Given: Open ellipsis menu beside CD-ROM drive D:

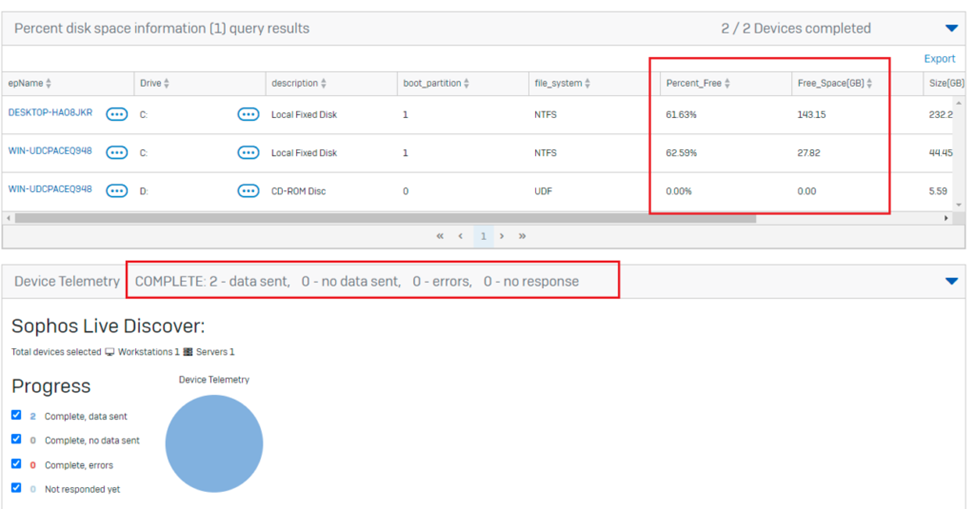Looking at the screenshot, I should point(248,191).
